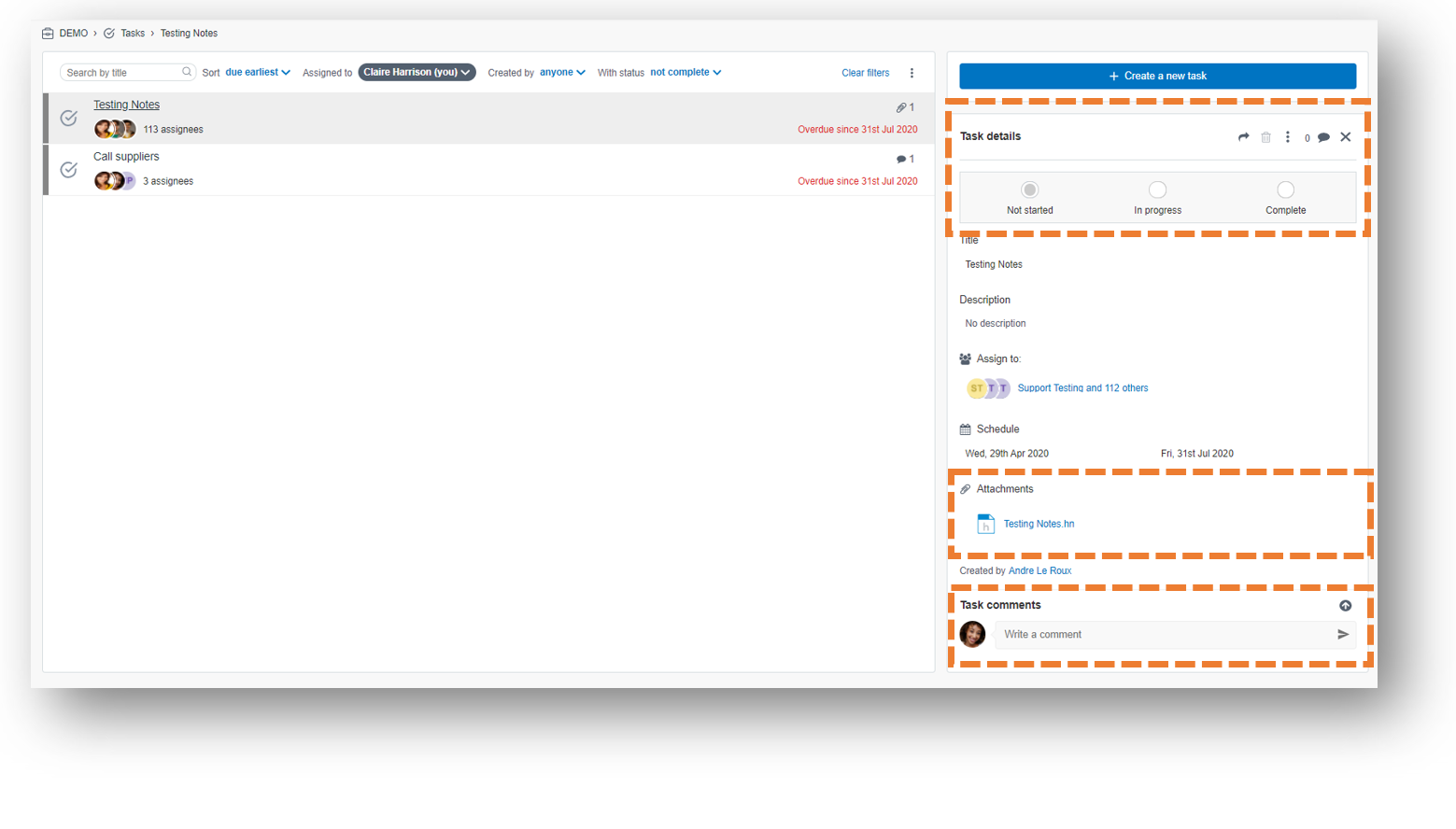Share task using the arrow icon
Screen dimensions: 1456x829
coord(1243,137)
